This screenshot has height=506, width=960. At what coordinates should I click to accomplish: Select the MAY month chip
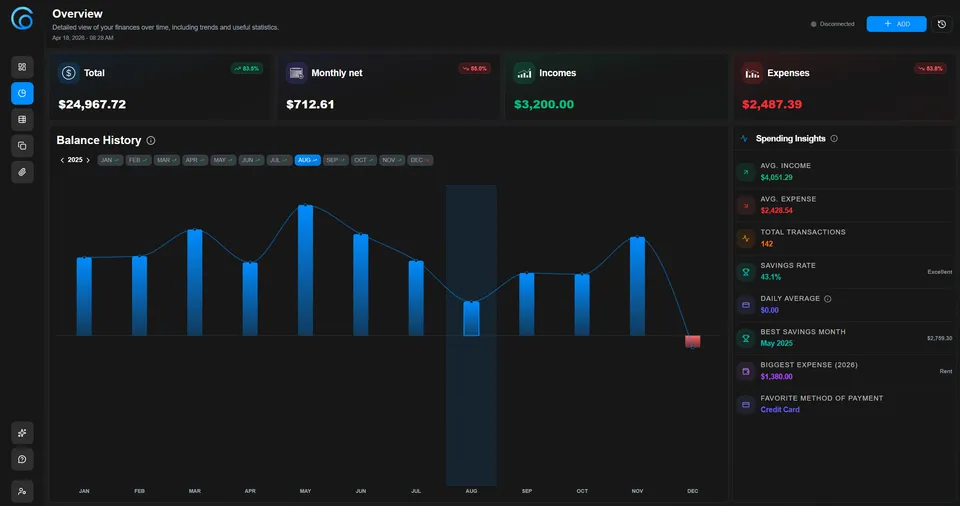point(223,160)
